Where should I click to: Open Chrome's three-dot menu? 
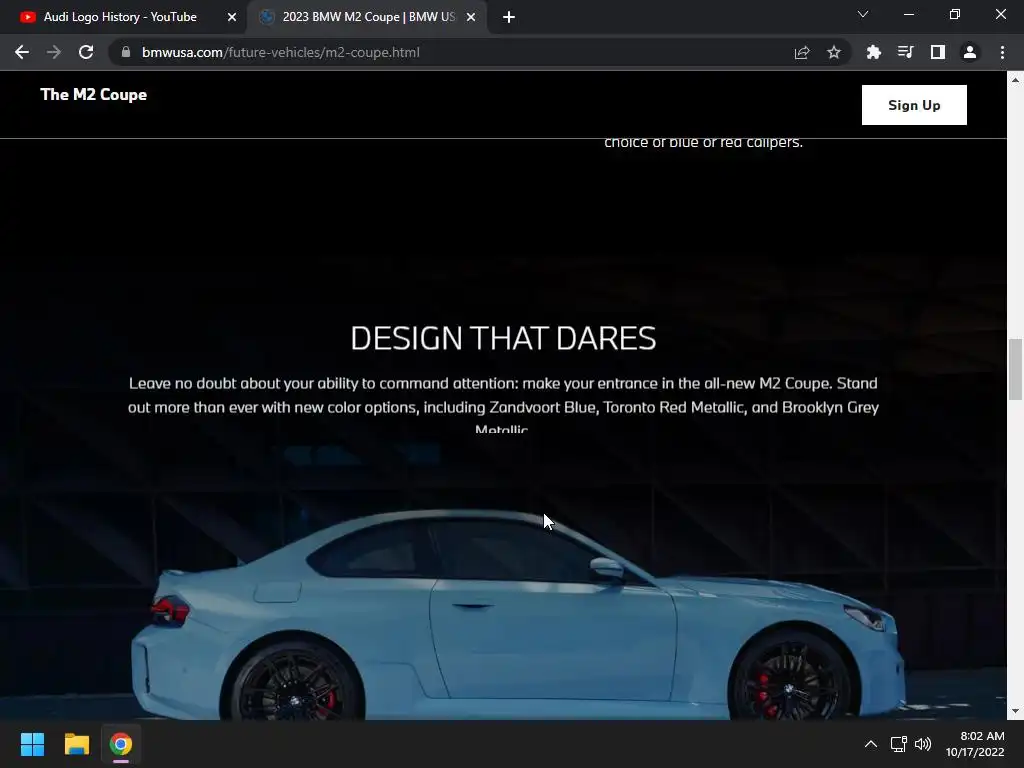tap(1002, 52)
